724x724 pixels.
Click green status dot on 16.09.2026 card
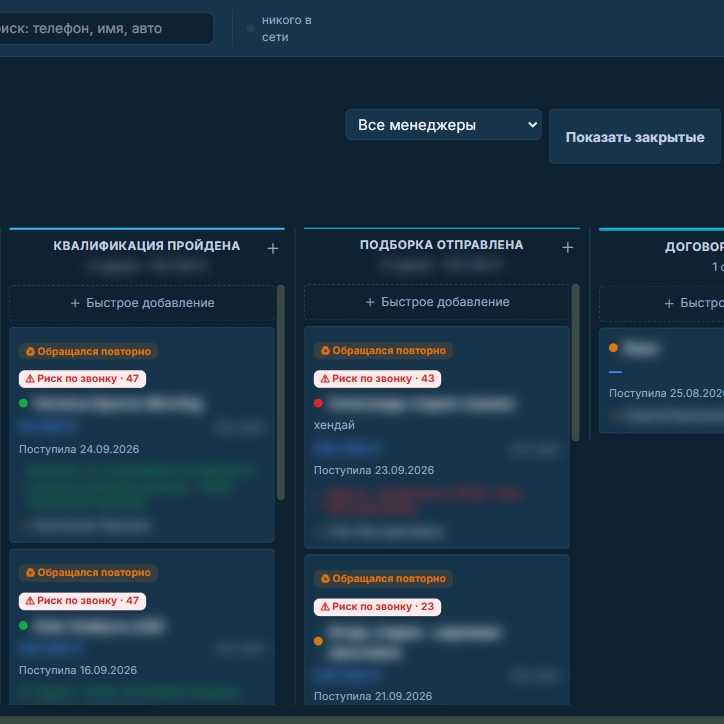(x=24, y=626)
